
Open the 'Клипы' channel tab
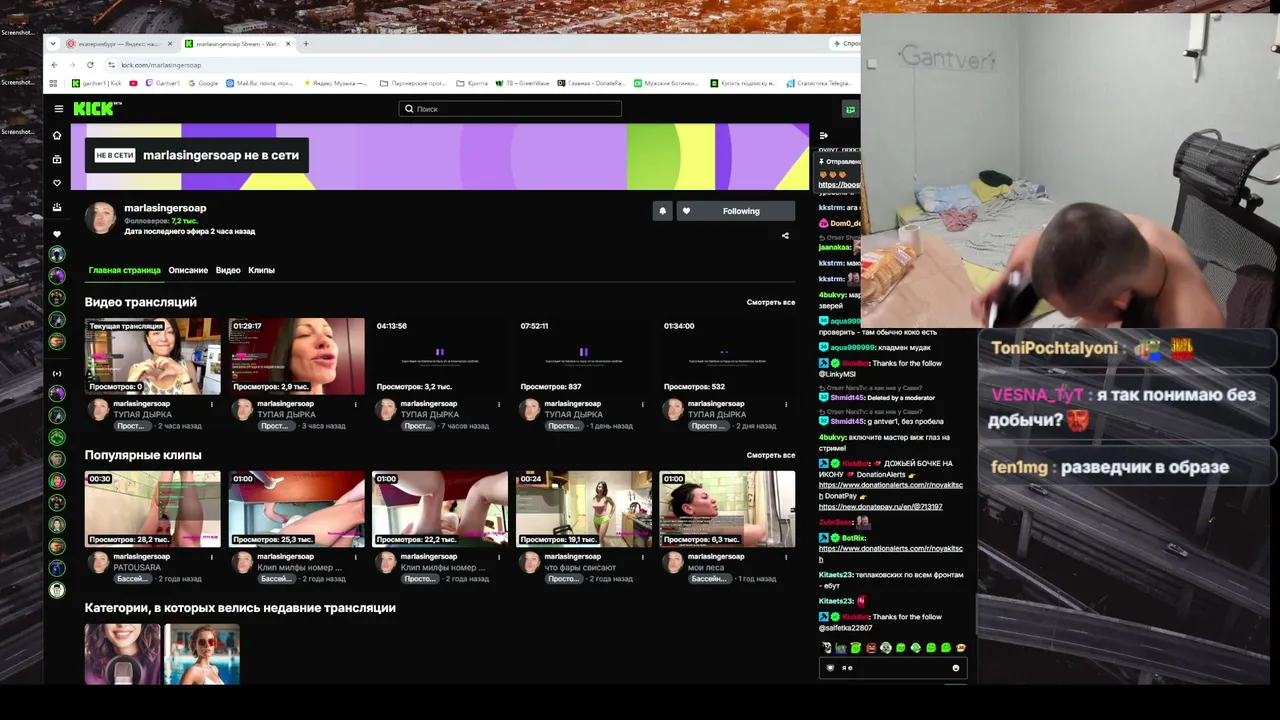[261, 270]
